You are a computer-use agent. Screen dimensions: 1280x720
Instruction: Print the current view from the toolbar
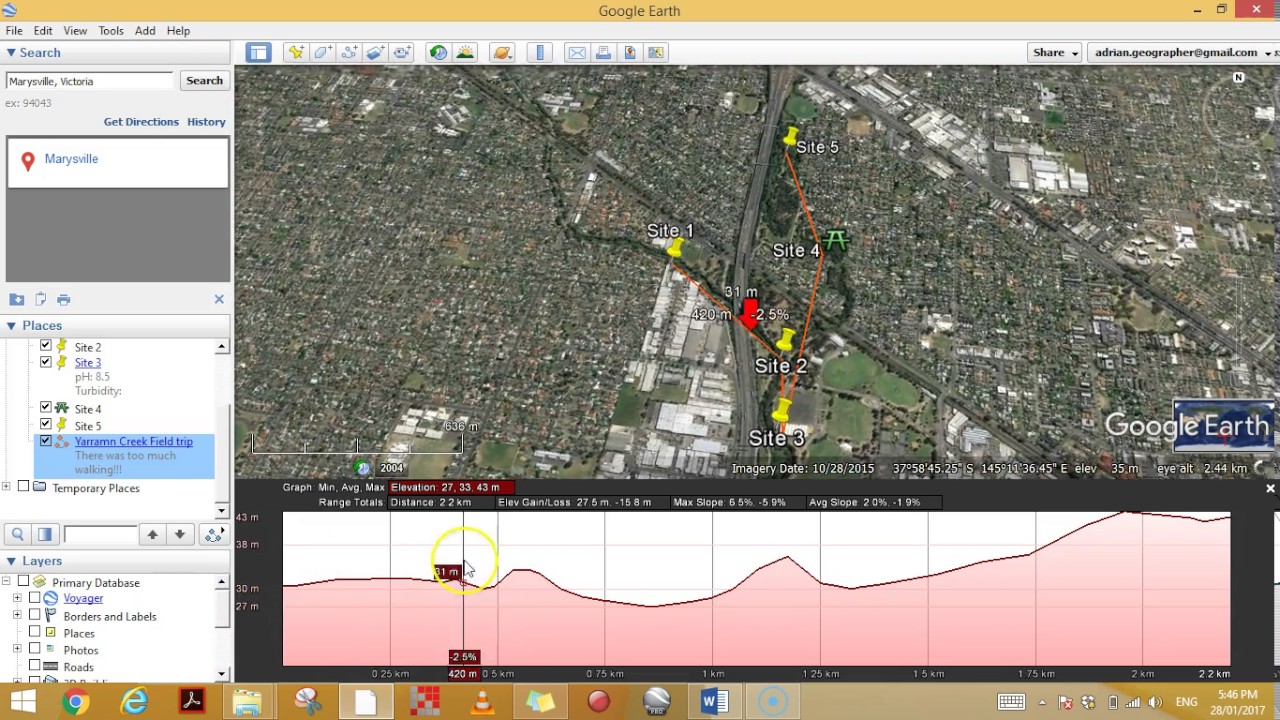click(603, 53)
